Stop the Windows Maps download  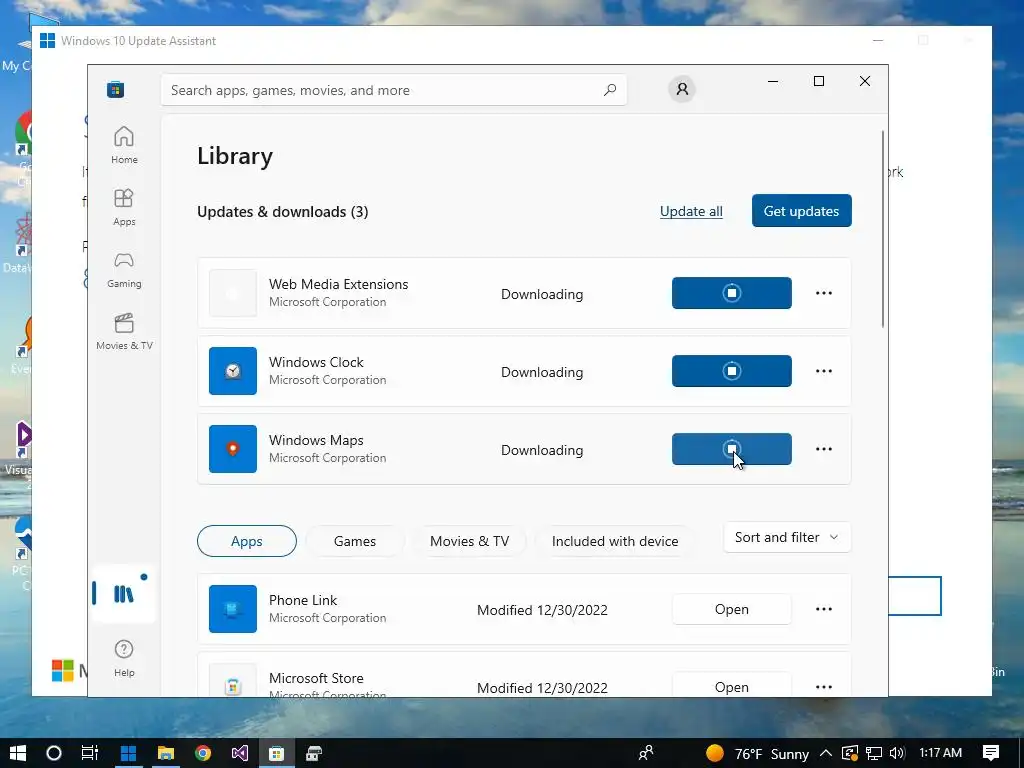tap(731, 449)
